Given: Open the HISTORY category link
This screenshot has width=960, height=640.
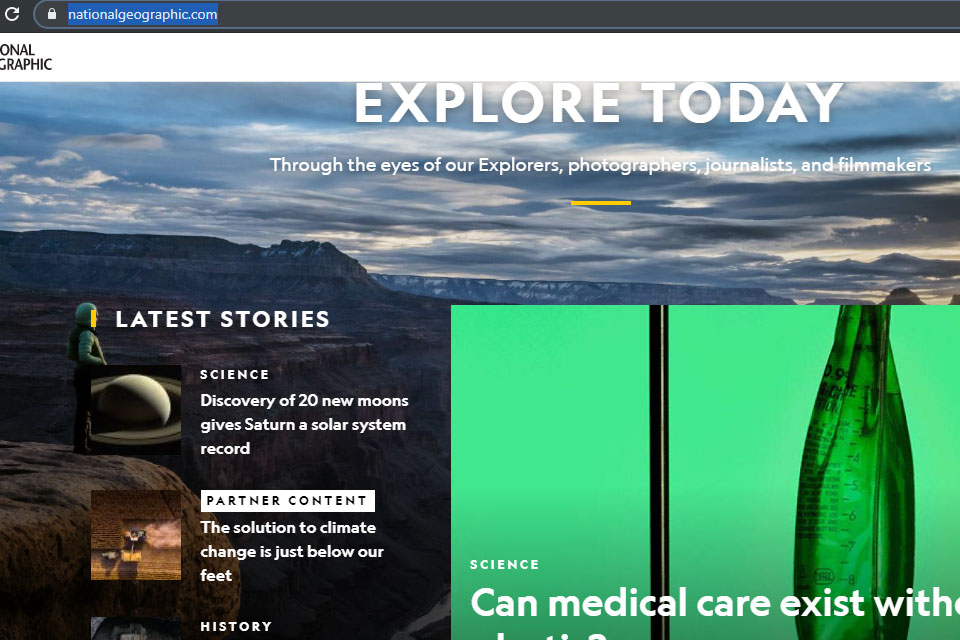Looking at the screenshot, I should [236, 627].
